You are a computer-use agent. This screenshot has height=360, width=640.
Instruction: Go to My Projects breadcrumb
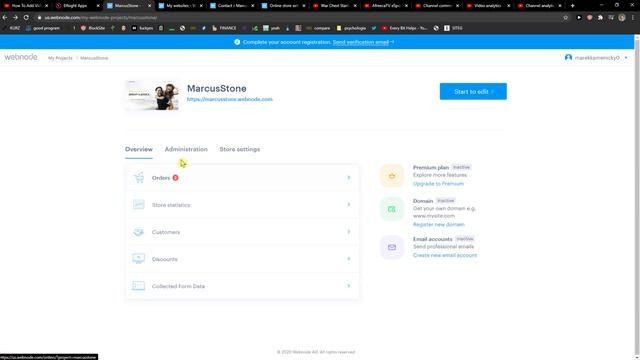tap(60, 58)
